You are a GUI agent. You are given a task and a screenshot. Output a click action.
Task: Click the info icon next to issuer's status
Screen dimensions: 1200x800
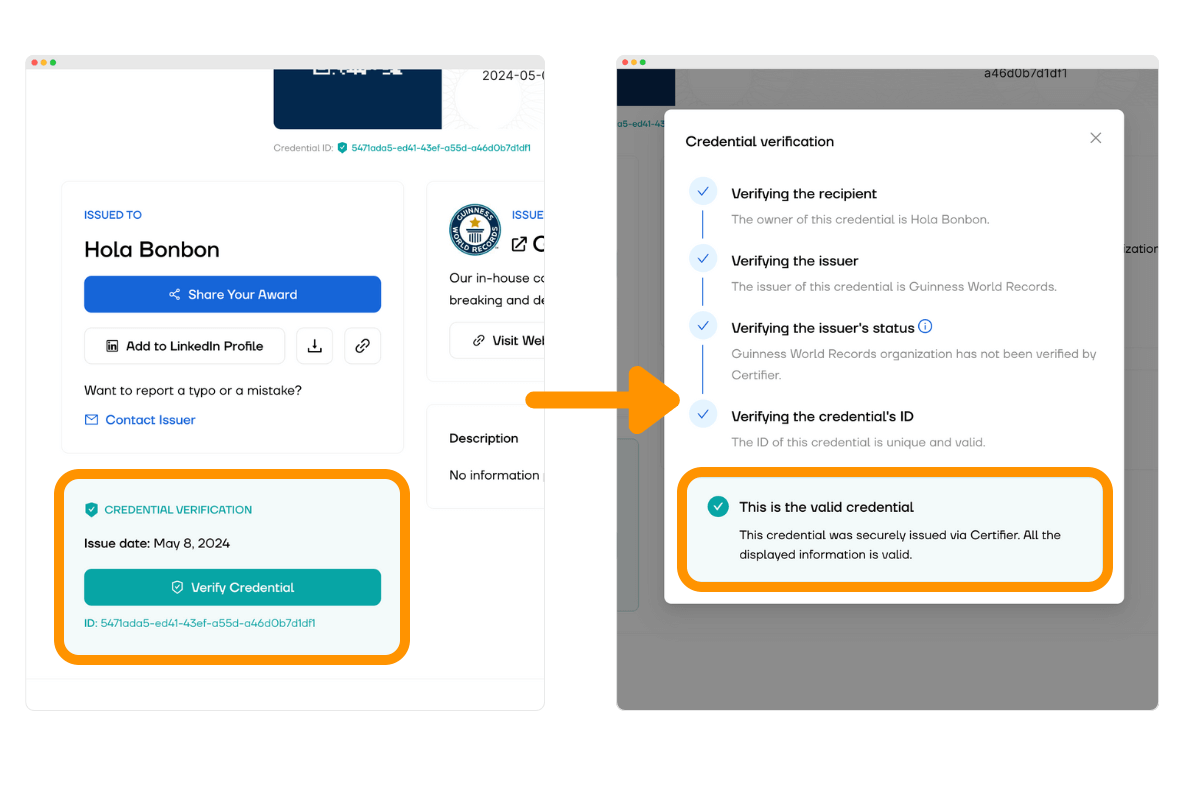click(925, 326)
